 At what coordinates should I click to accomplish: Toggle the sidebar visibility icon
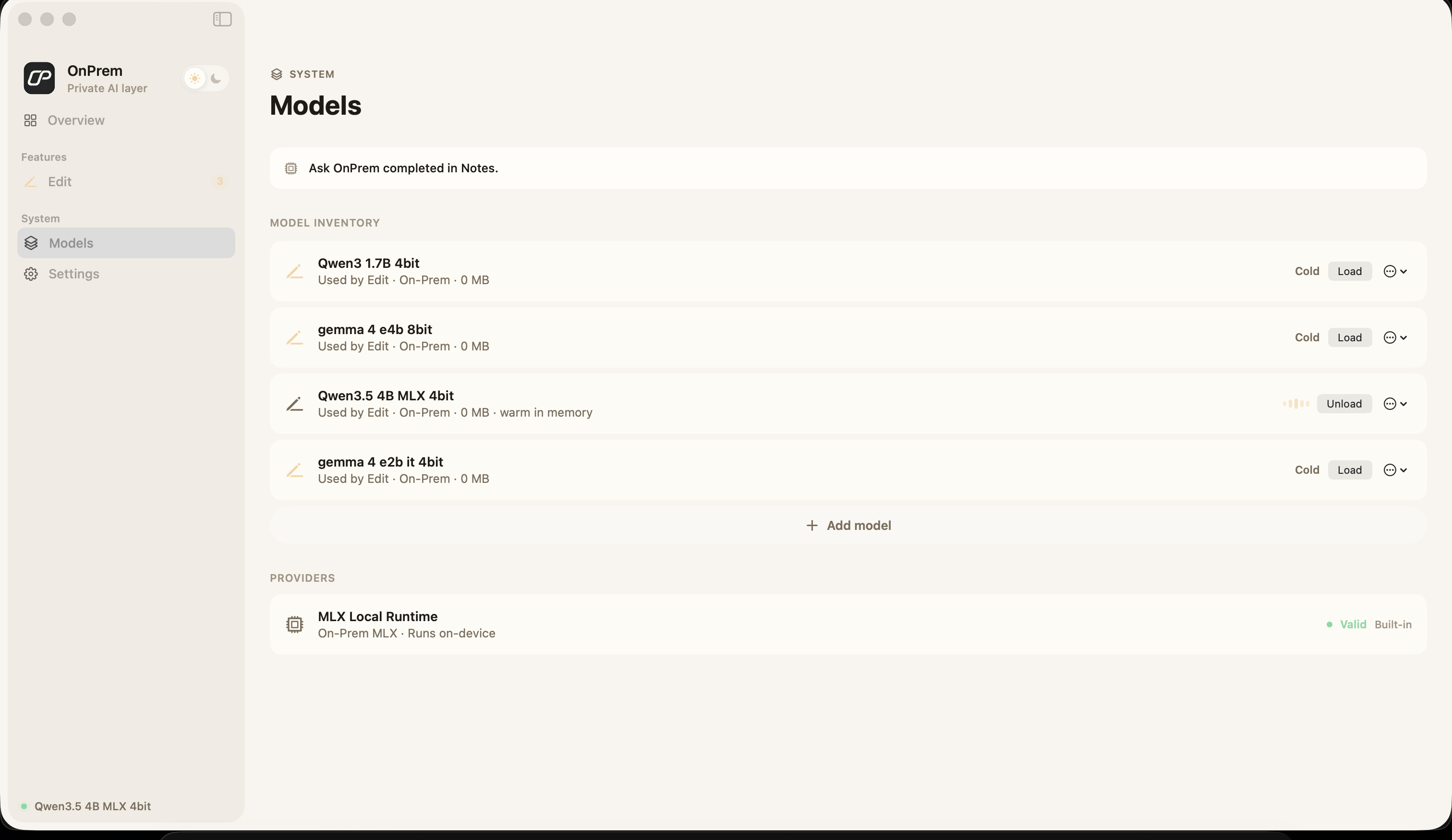point(221,19)
